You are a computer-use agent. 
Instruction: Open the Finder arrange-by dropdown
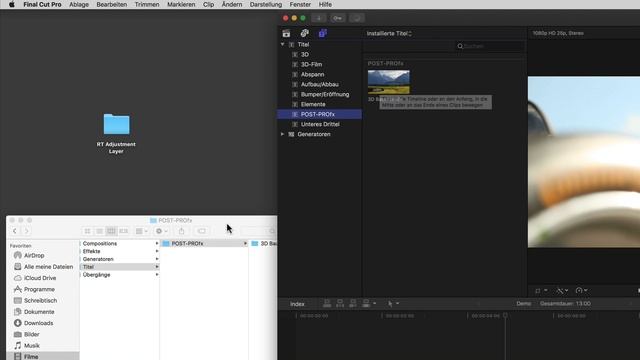(141, 231)
